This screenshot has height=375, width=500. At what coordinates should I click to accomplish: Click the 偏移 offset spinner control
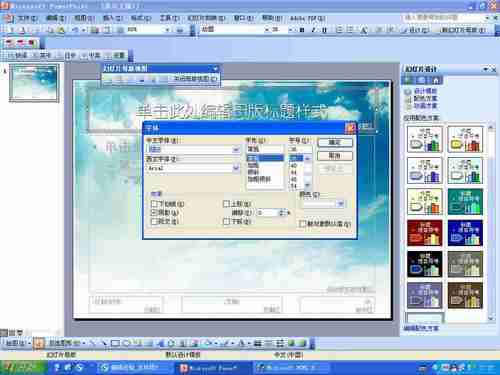[x=282, y=212]
